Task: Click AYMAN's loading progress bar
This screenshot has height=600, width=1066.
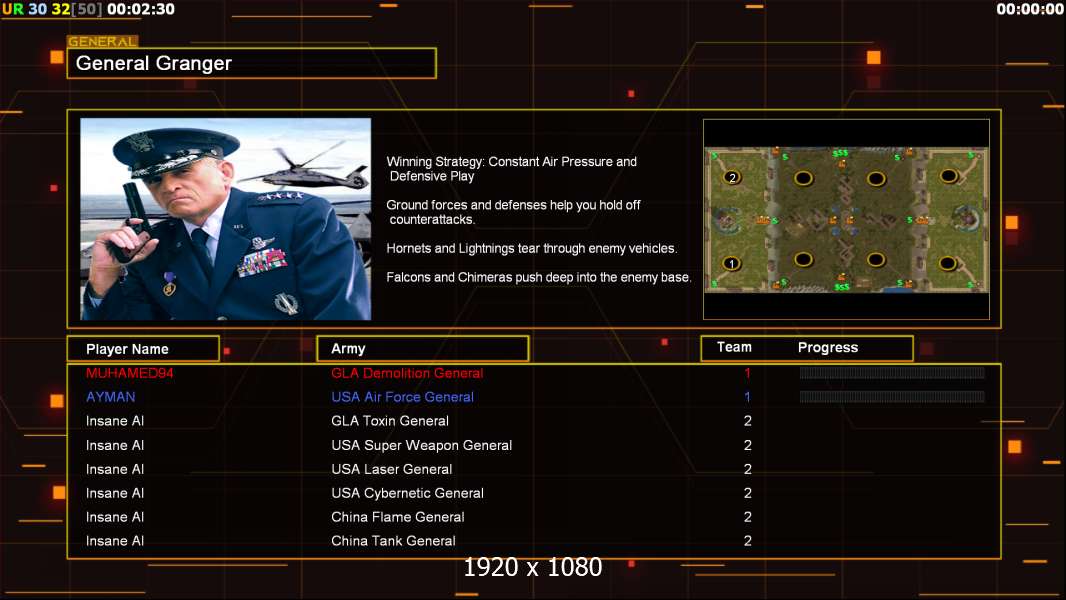Action: tap(892, 396)
